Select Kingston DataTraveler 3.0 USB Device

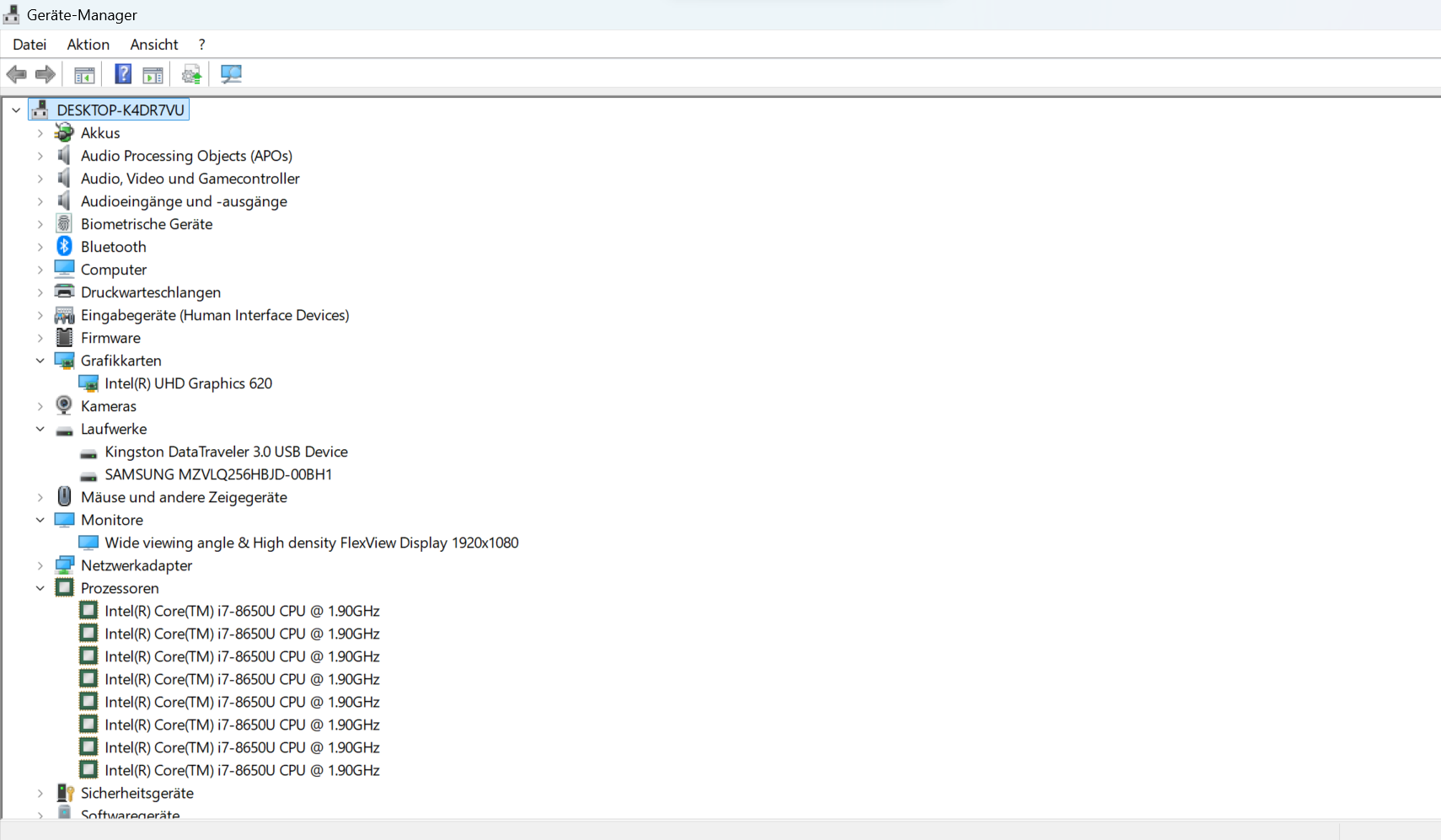point(226,451)
